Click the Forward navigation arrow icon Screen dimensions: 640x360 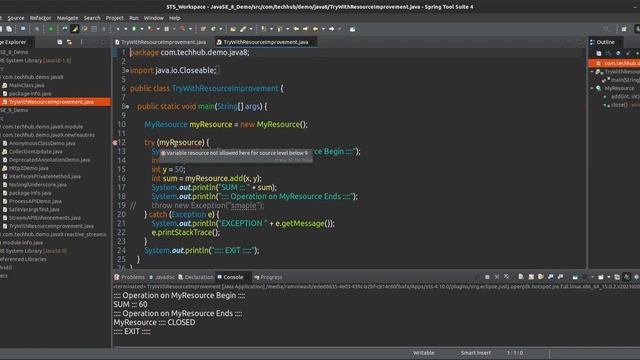pyautogui.click(x=331, y=29)
